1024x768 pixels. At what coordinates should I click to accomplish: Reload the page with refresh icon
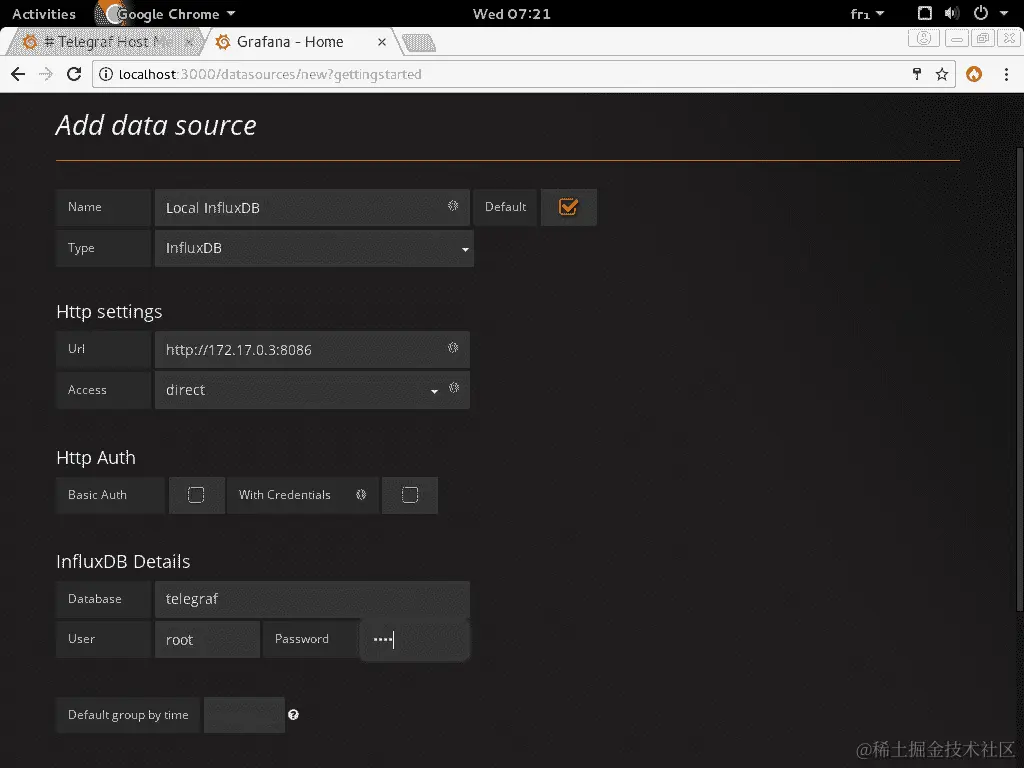click(74, 74)
